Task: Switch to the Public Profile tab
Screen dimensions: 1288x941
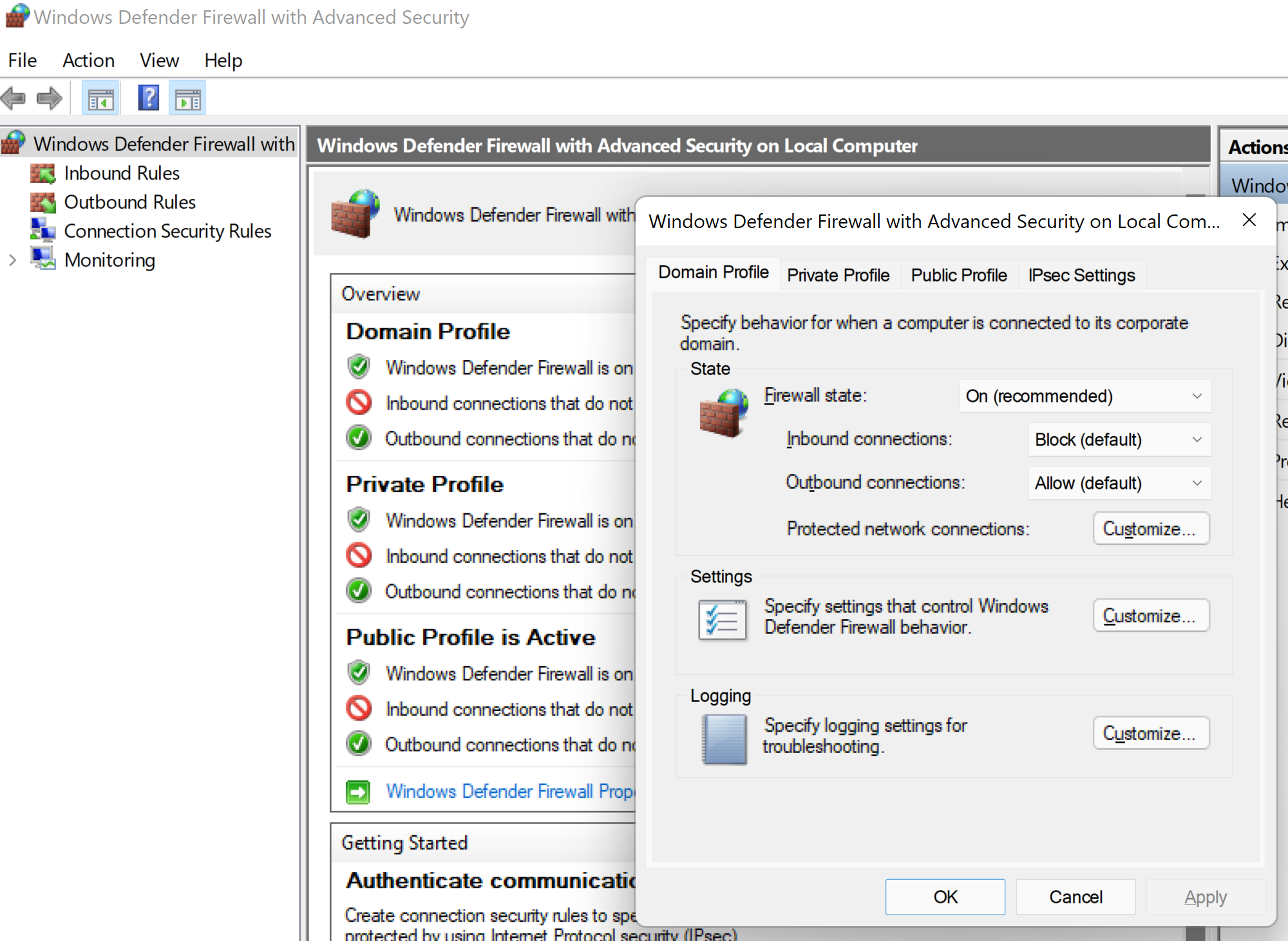Action: 959,275
